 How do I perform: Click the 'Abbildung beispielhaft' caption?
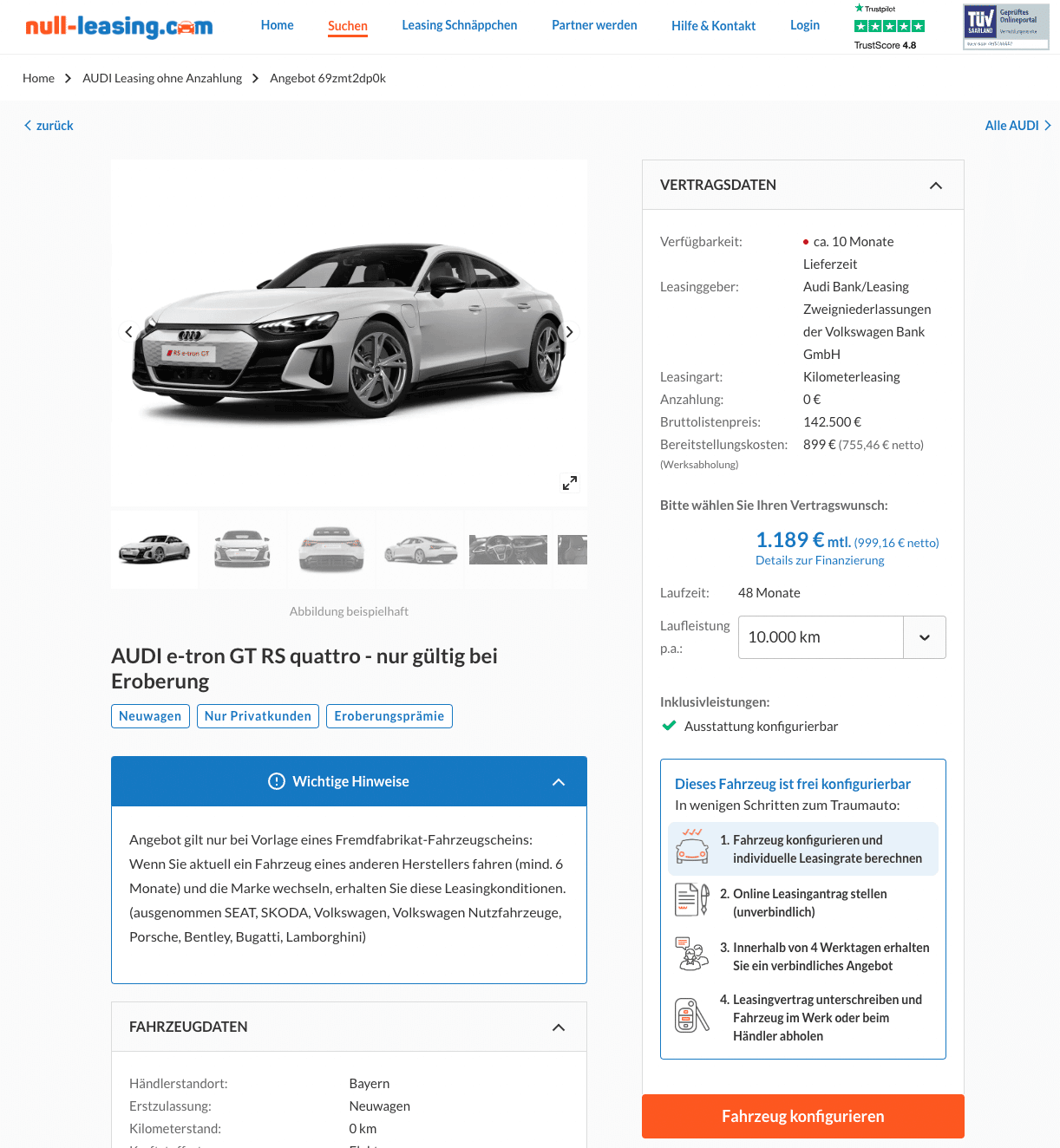coord(349,611)
